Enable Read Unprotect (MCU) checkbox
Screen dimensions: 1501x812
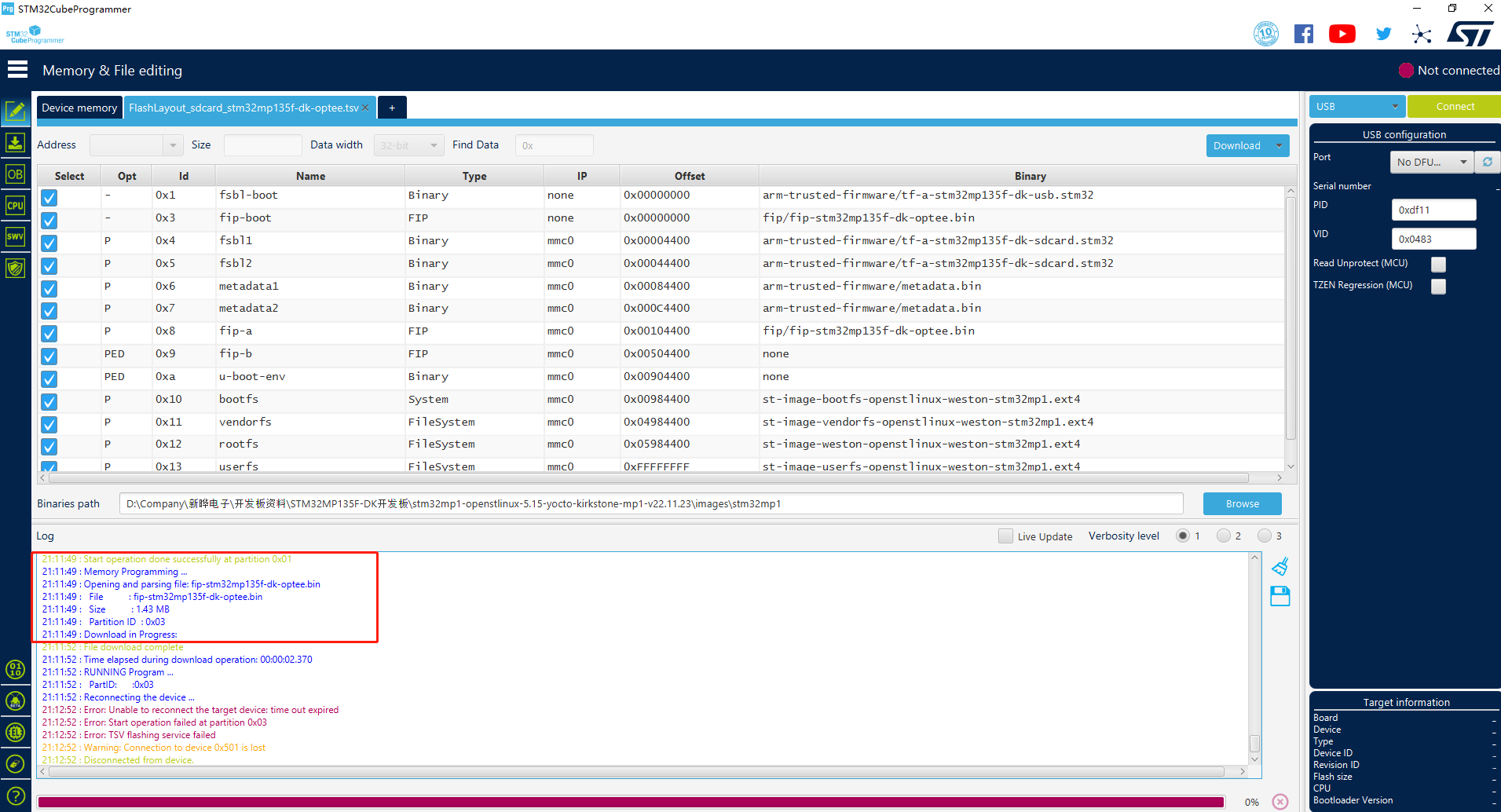[1438, 264]
